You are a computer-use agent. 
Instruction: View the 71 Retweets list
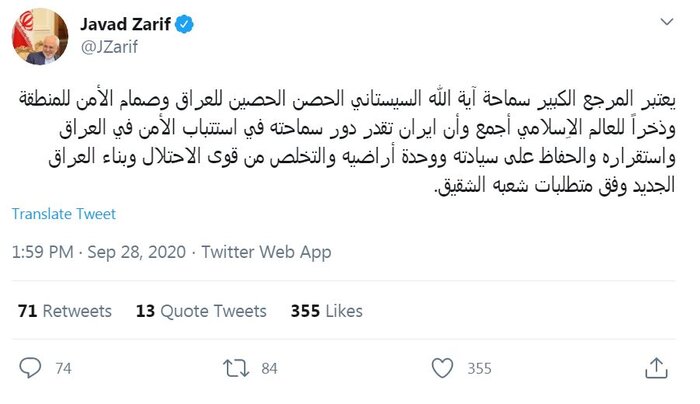tap(65, 312)
